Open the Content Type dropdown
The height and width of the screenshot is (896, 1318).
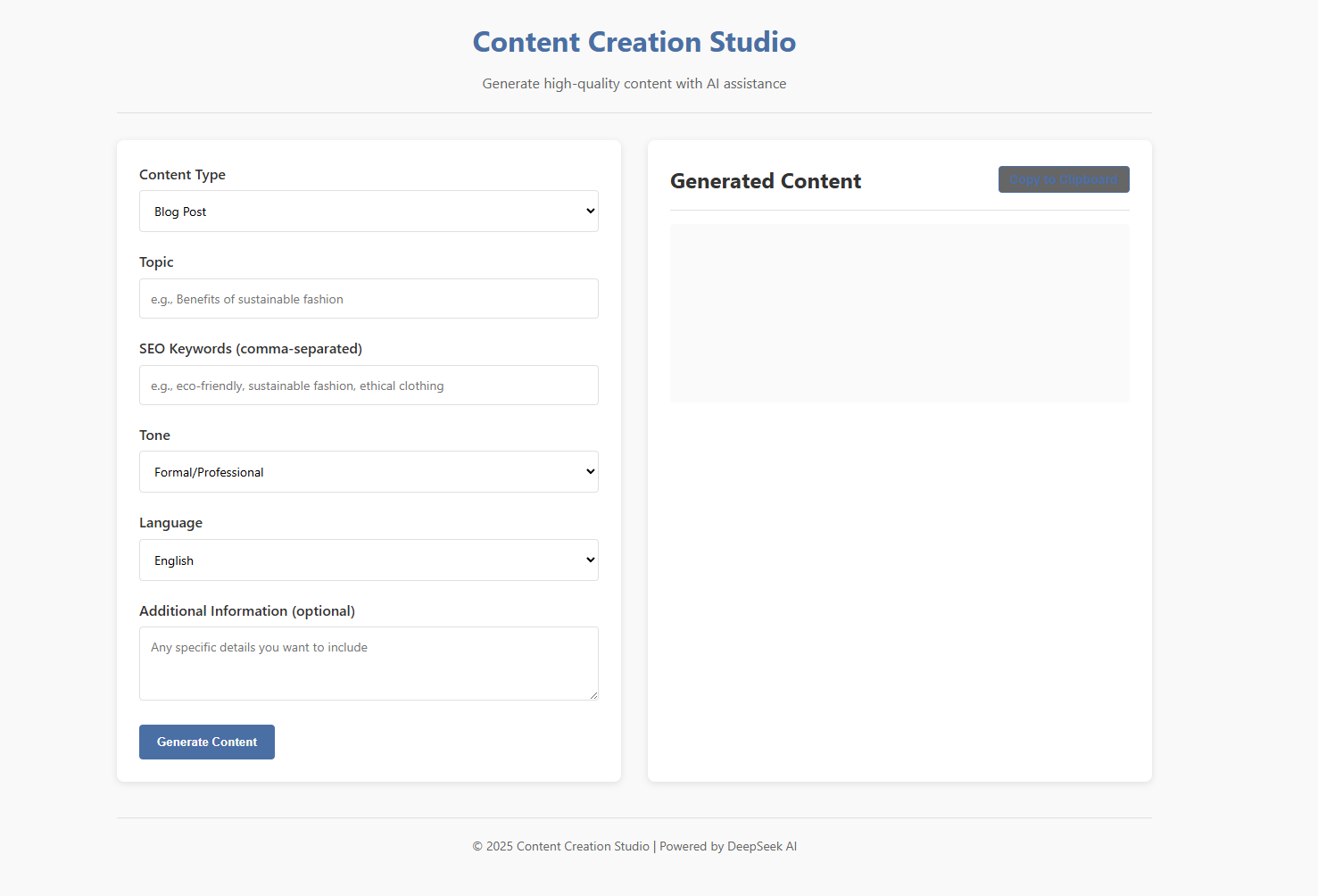click(368, 212)
